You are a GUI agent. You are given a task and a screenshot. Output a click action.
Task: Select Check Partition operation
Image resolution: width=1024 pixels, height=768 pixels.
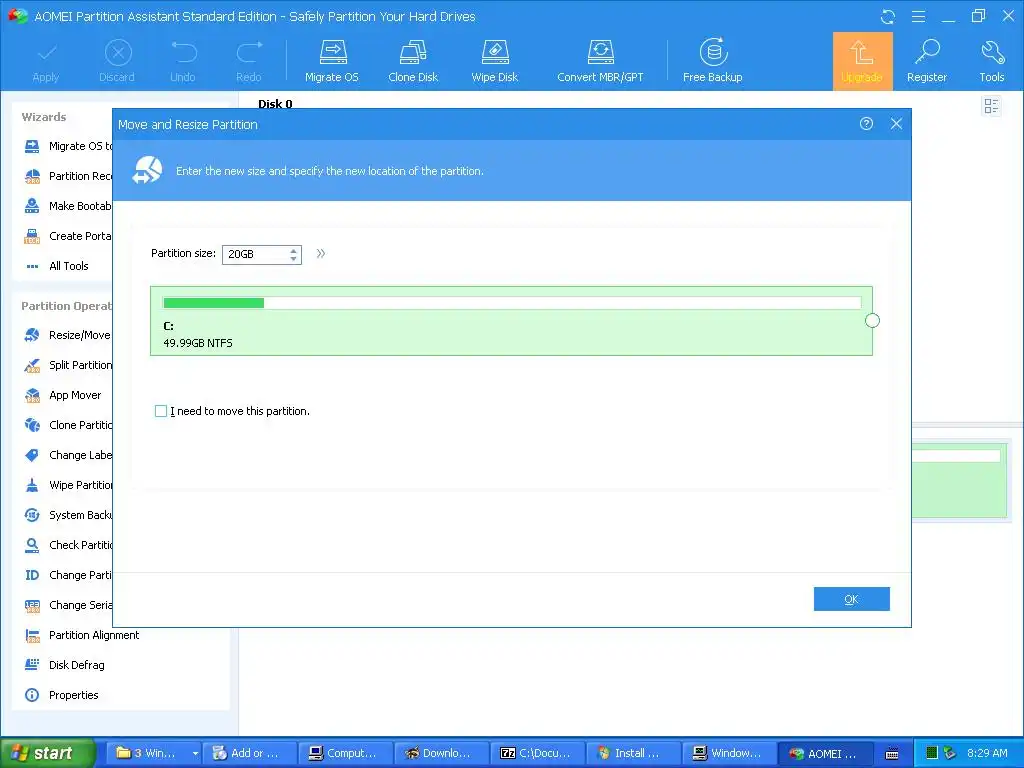[68, 545]
